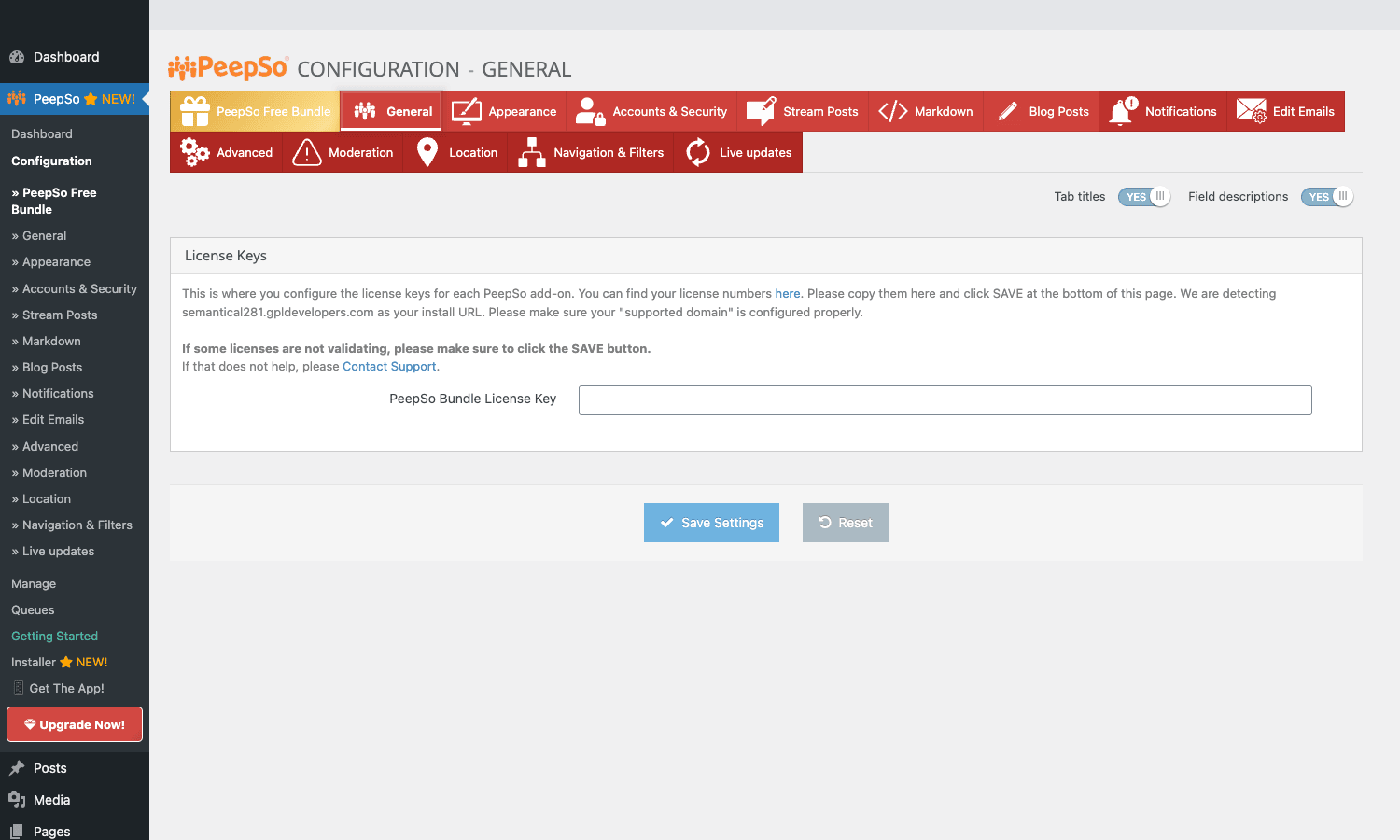Click the Notifications bell icon
Screen dimensions: 1400x840
[x=1123, y=111]
